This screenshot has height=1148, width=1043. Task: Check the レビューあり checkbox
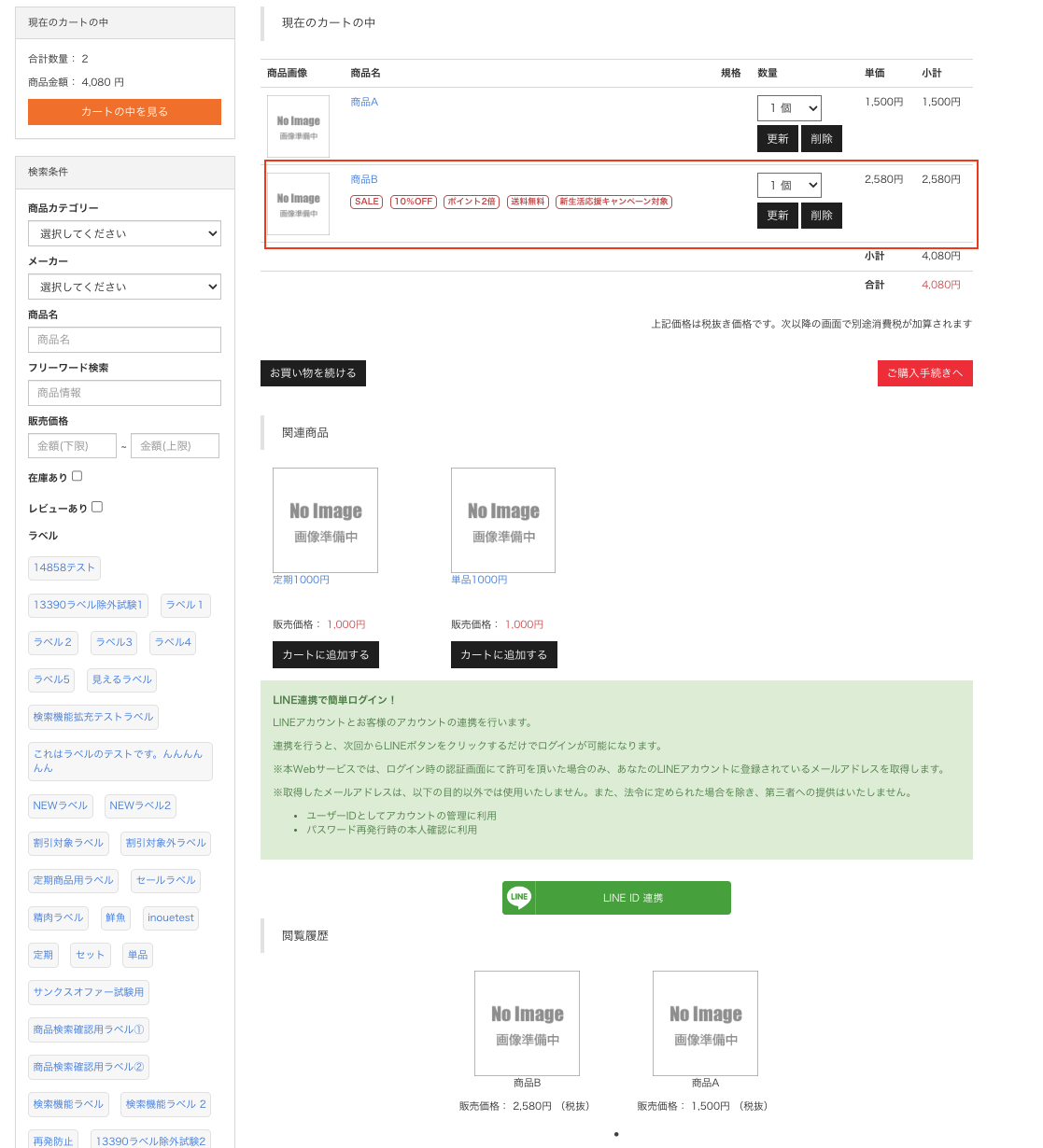pyautogui.click(x=97, y=507)
